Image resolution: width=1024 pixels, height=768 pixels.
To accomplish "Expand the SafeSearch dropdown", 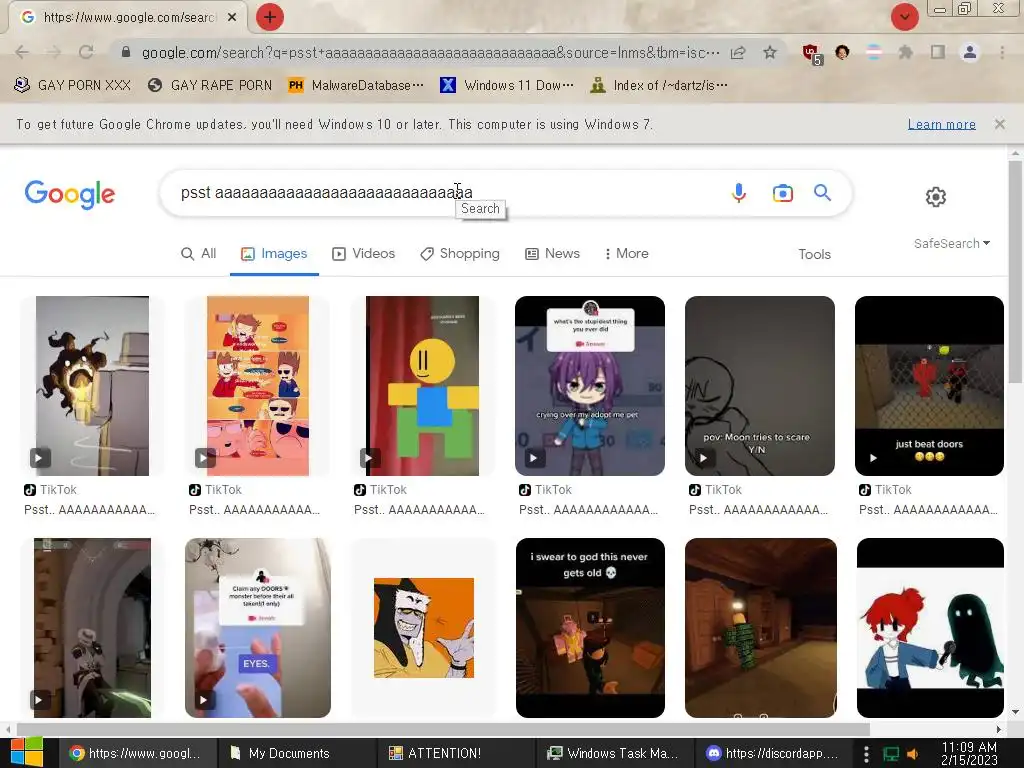I will click(x=952, y=244).
